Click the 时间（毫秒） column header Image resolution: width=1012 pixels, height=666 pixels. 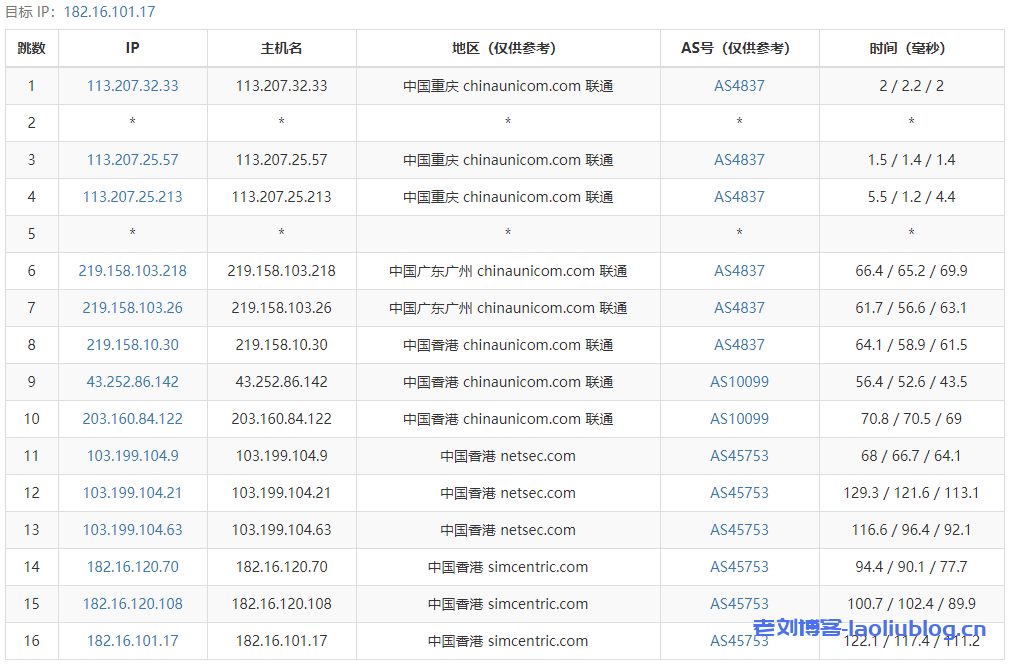911,48
